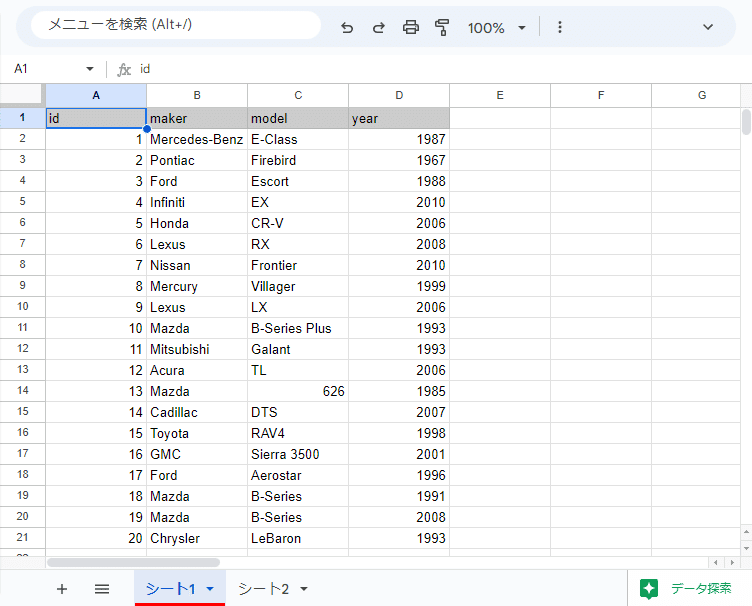Click the scroll right arrow button

coord(732,562)
